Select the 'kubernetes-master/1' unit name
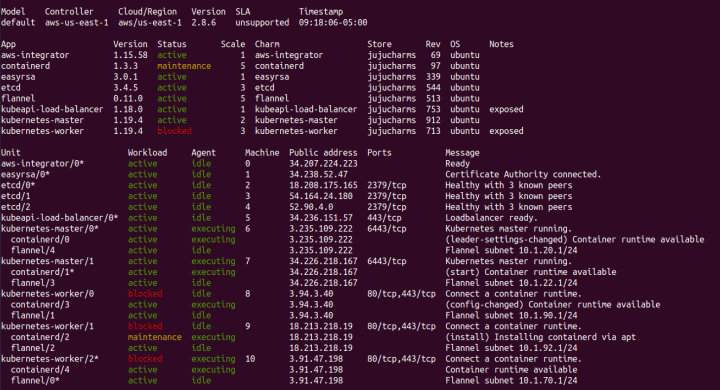The image size is (720, 390). [47, 261]
